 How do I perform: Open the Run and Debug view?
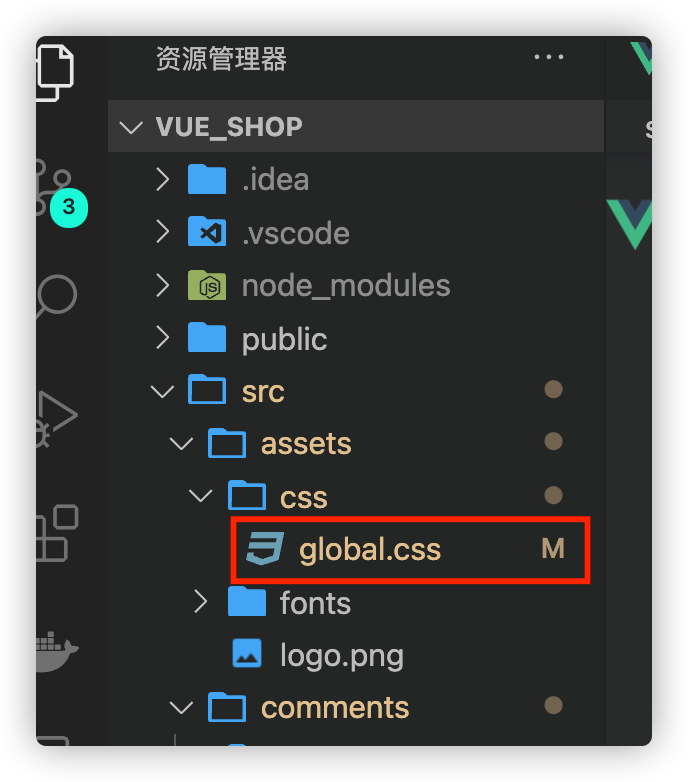[x=56, y=419]
